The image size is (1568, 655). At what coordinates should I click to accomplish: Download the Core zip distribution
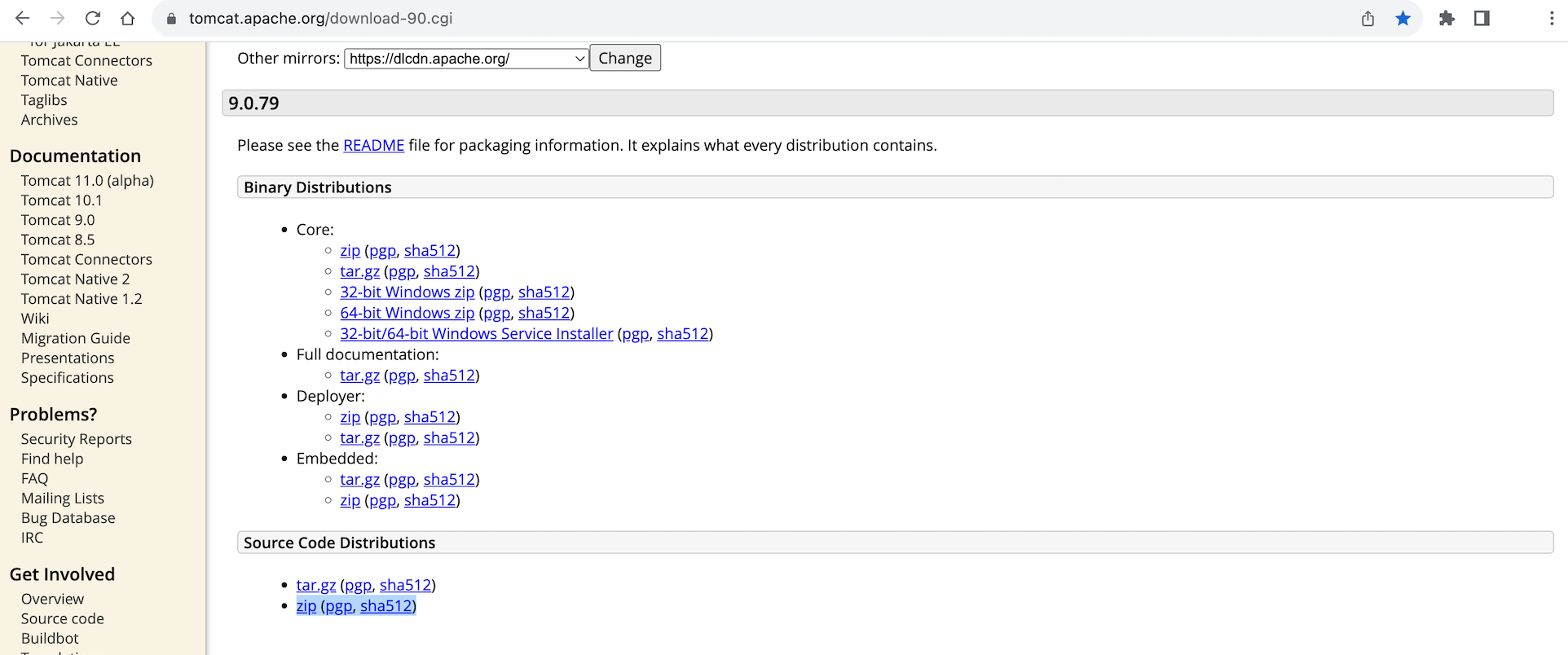coord(350,251)
